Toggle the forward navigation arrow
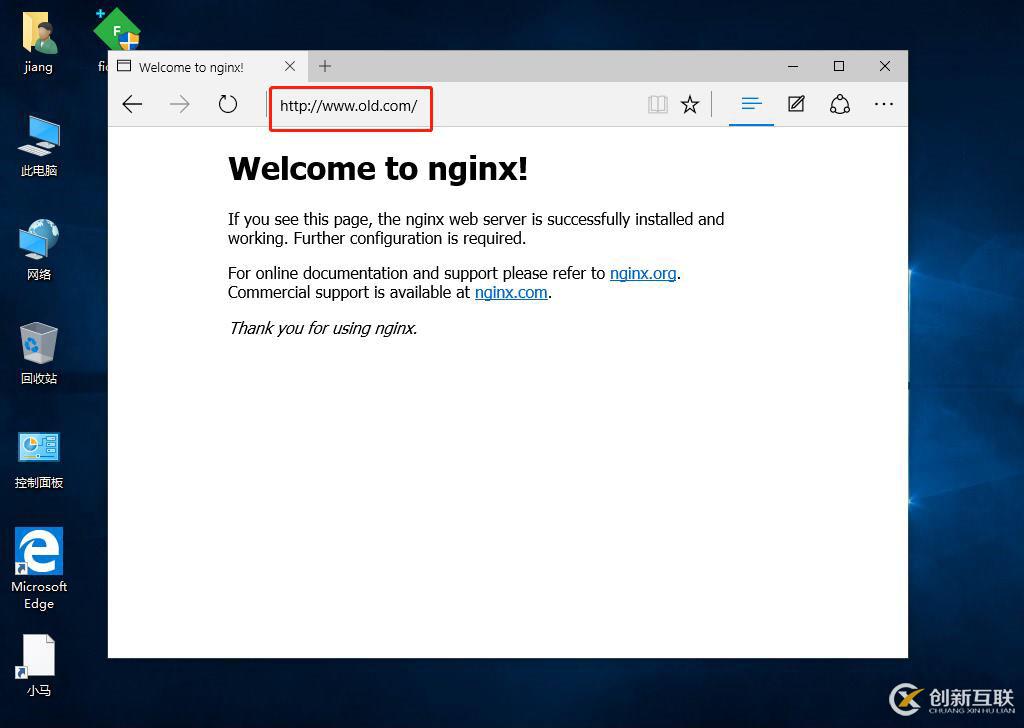This screenshot has height=728, width=1024. 179,104
